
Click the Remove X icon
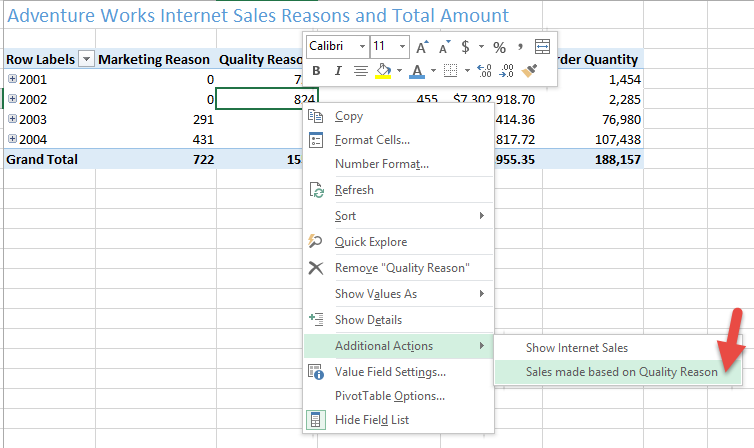point(315,268)
